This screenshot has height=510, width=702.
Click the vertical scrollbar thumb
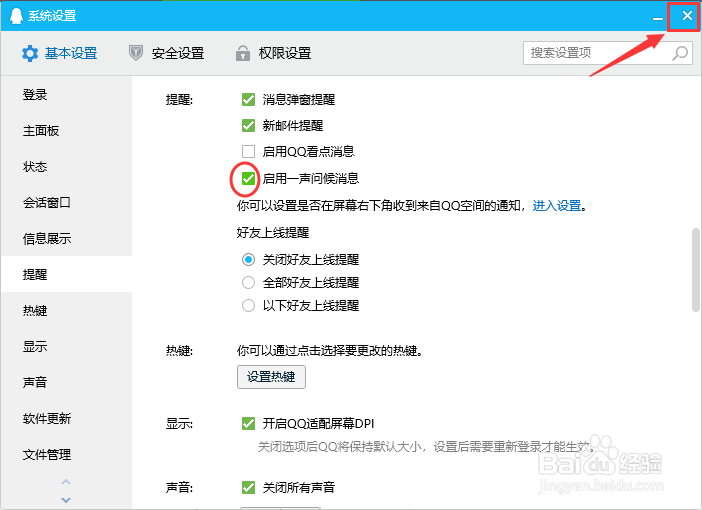(695, 270)
